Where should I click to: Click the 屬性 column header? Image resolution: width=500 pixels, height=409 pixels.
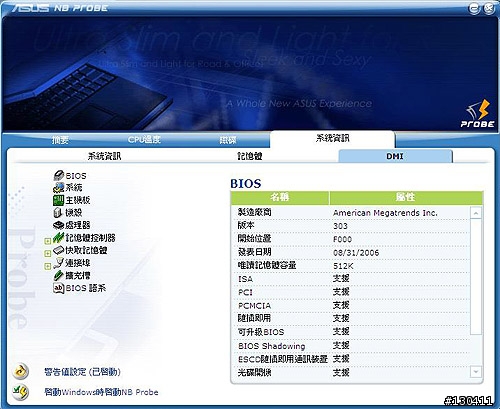405,197
